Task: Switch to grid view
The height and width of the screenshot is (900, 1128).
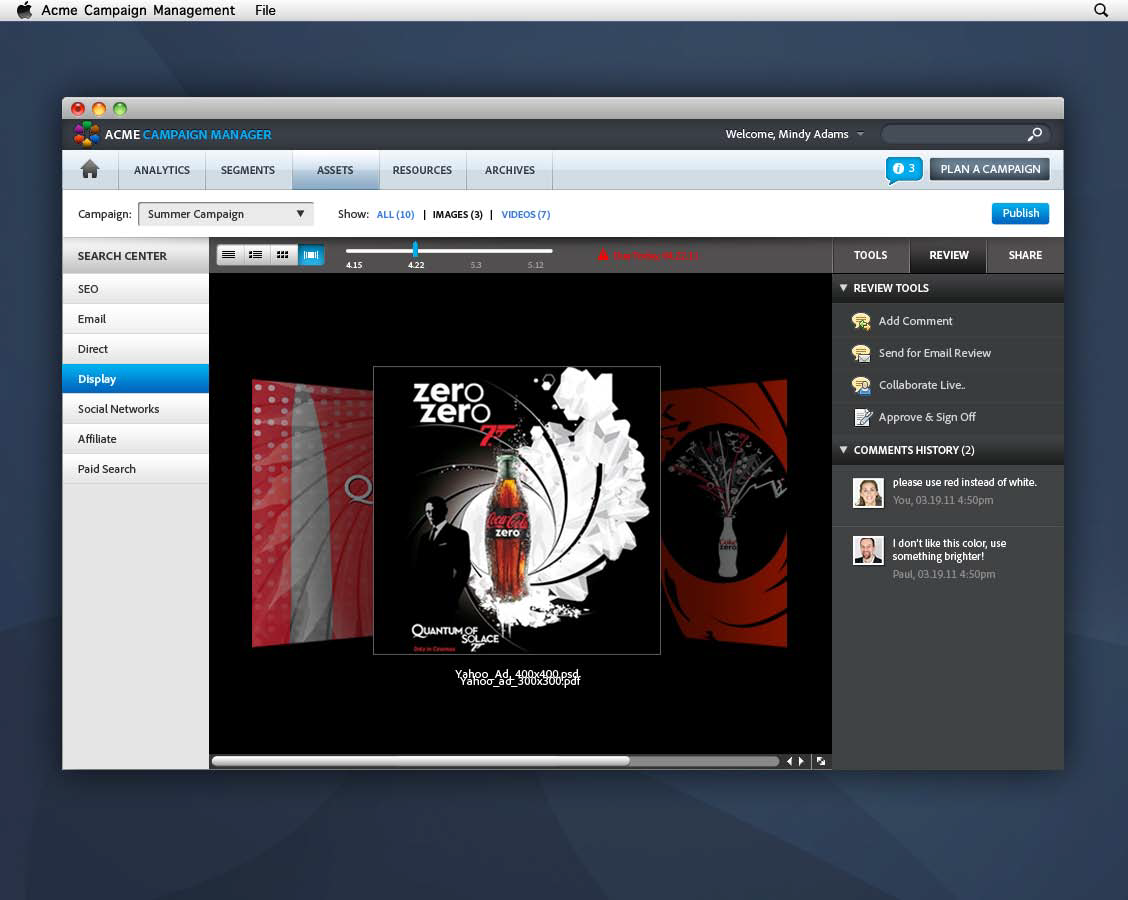Action: point(283,255)
